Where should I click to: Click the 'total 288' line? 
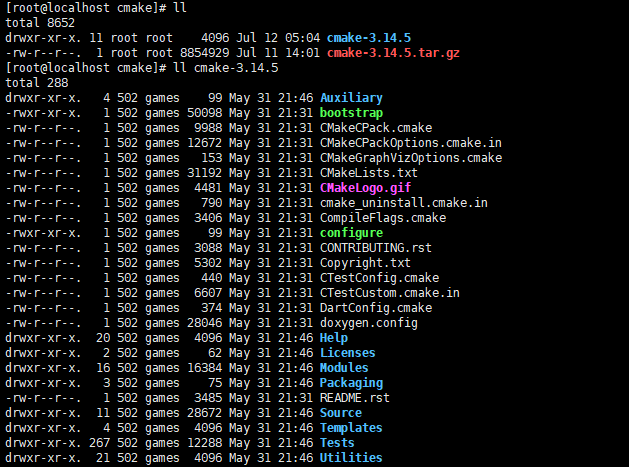pyautogui.click(x=37, y=83)
